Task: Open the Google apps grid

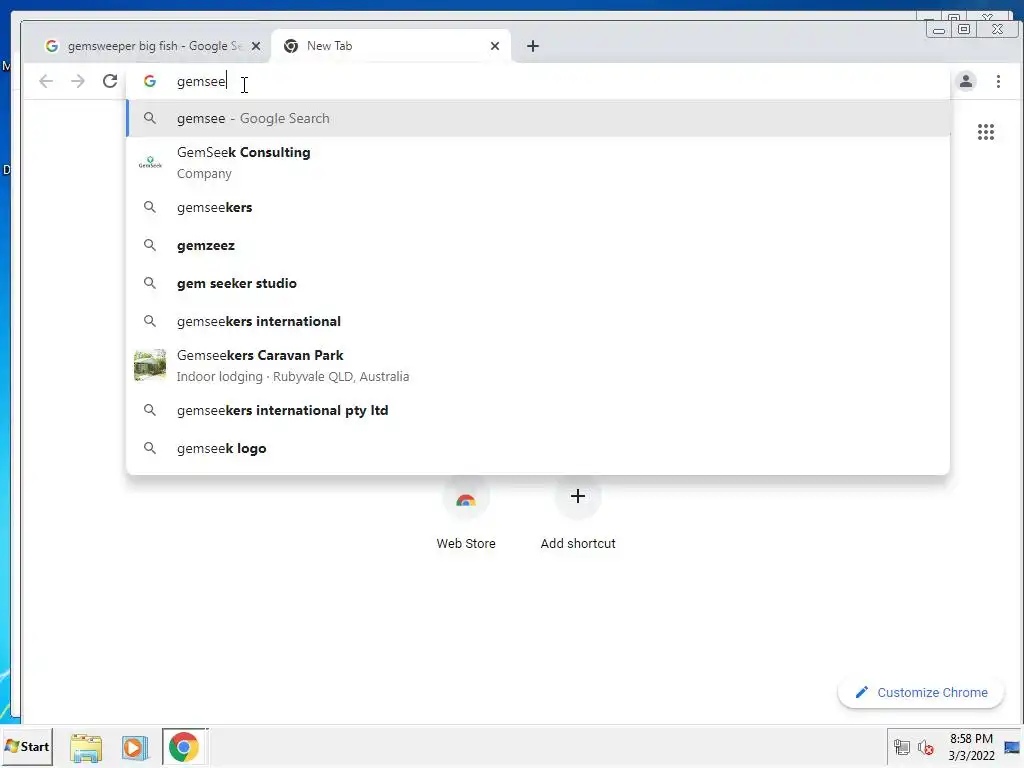Action: coord(985,132)
